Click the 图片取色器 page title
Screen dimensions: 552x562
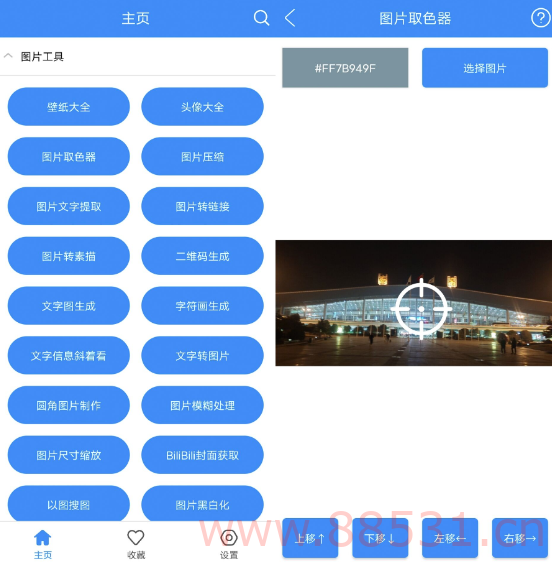415,18
